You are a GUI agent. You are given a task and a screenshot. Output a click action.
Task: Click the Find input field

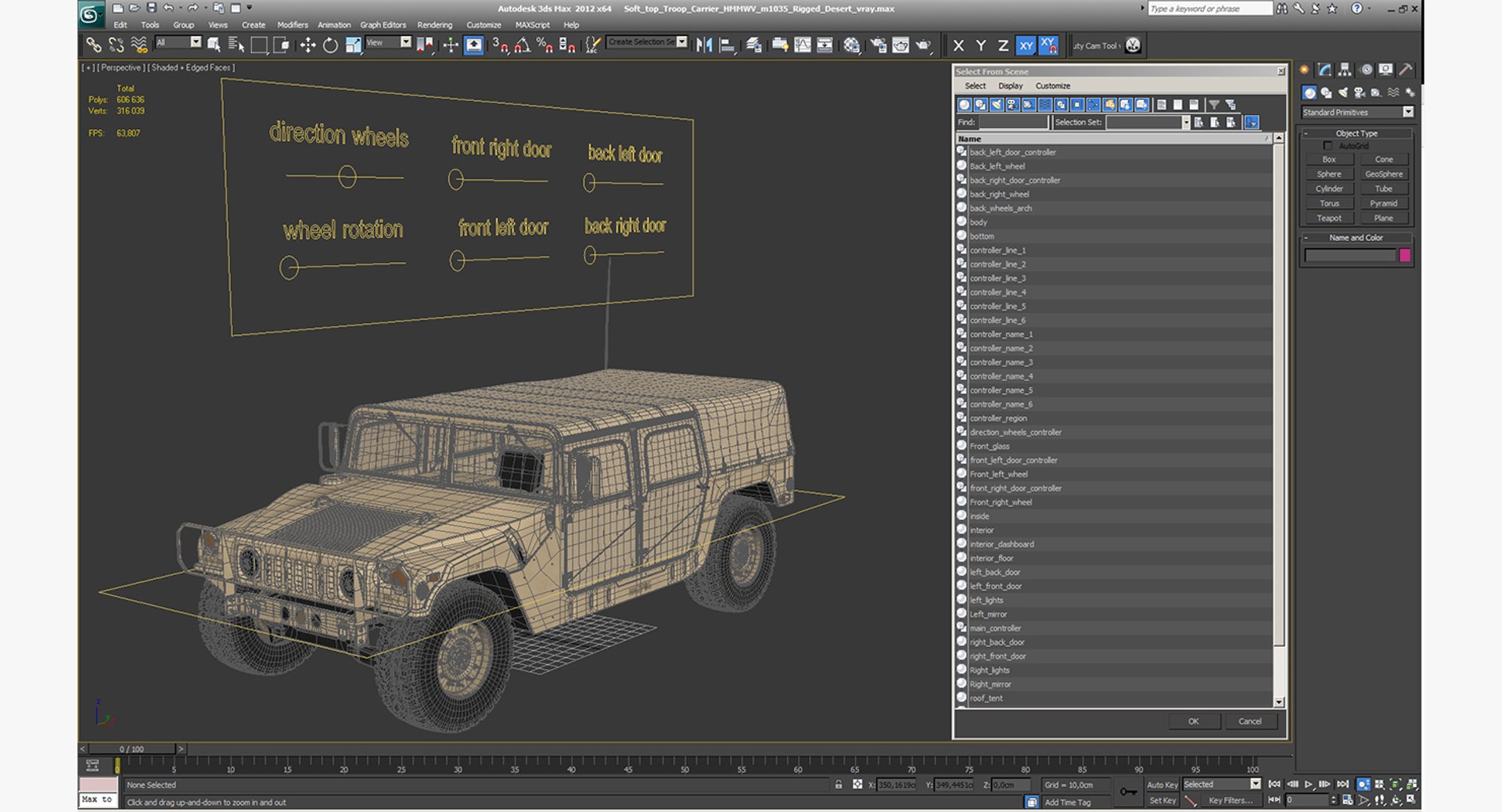[x=1013, y=122]
